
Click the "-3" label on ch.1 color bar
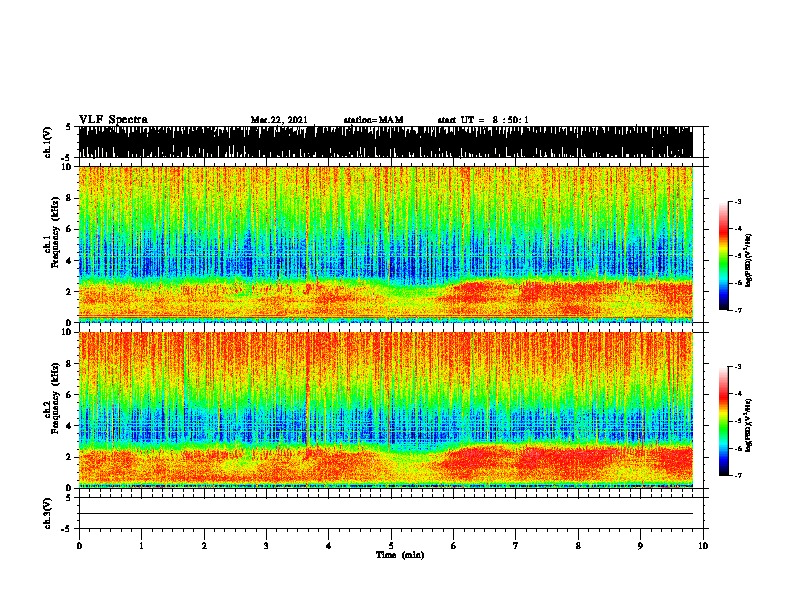(x=738, y=201)
